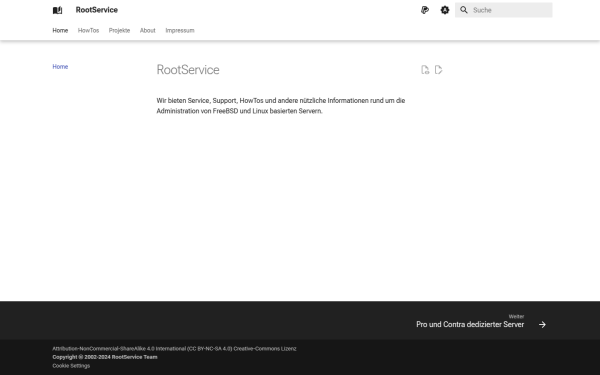The height and width of the screenshot is (375, 600).
Task: Open Cookie Settings in the footer
Action: tap(71, 366)
